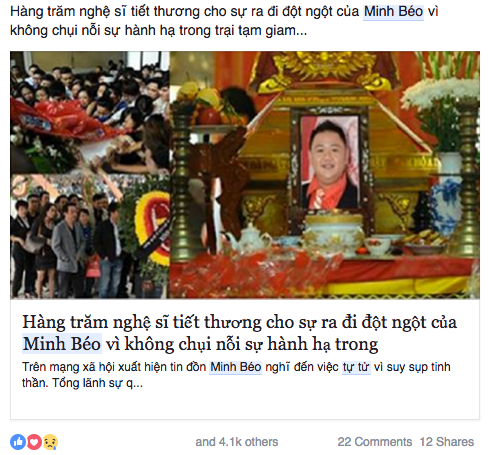Click Minh Béo highlighted in article headline
This screenshot has height=455, width=491.
62,344
